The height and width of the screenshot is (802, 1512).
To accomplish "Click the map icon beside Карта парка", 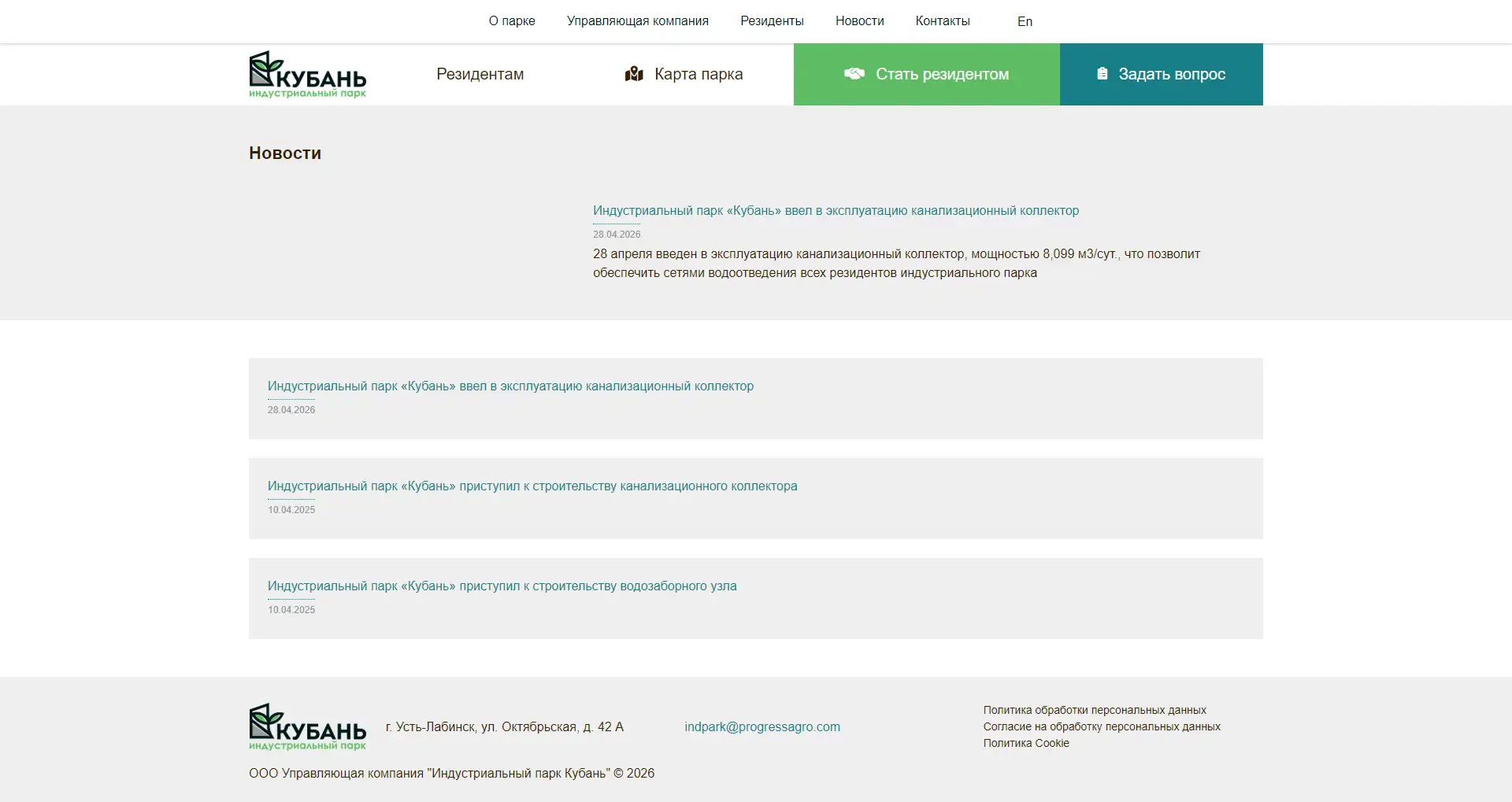I will [x=634, y=74].
